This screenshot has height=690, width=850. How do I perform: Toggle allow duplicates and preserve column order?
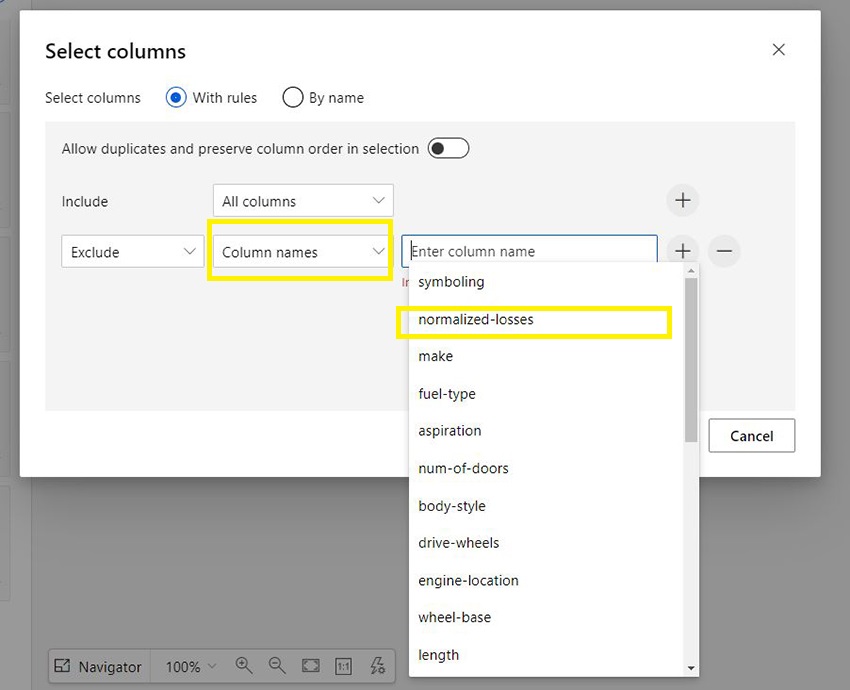point(448,149)
